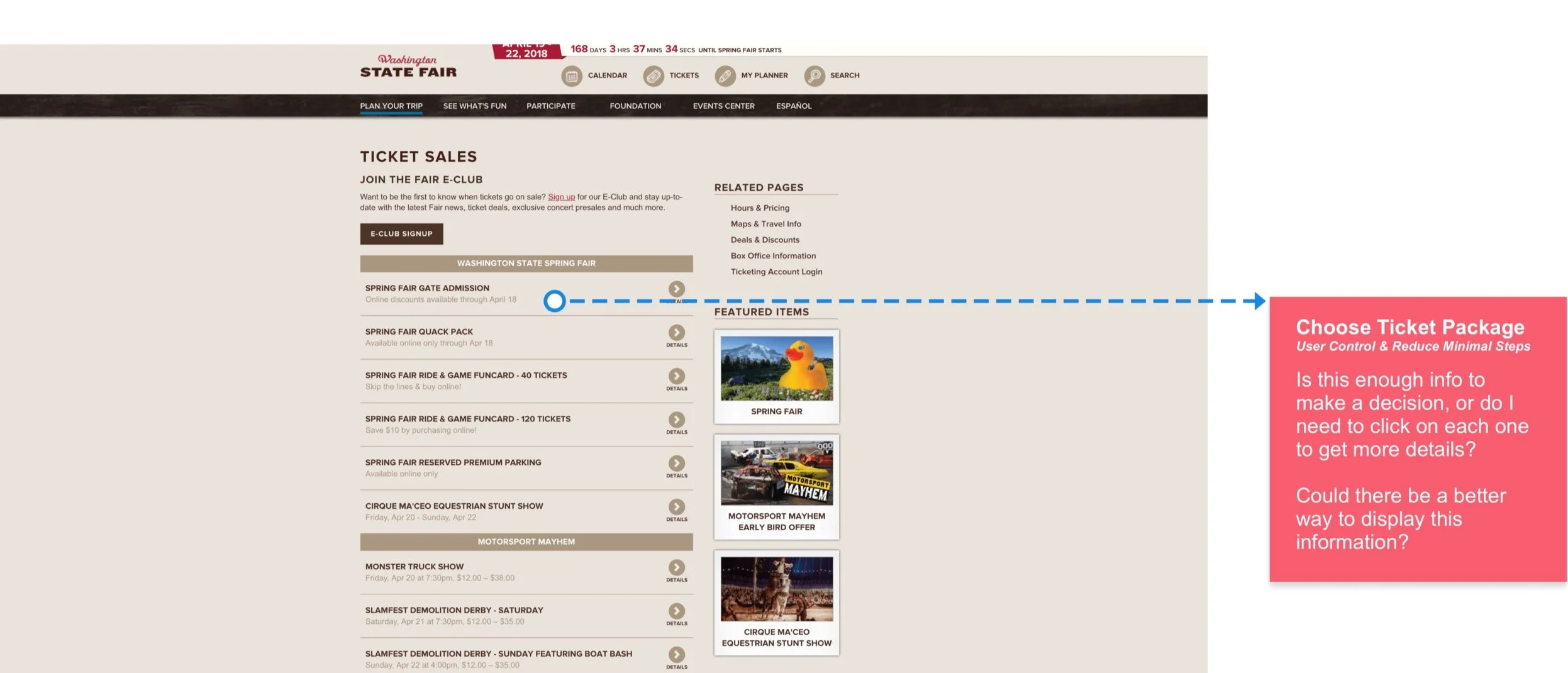
Task: Open details arrow for Cirque Ma'Ceo show
Action: [677, 506]
